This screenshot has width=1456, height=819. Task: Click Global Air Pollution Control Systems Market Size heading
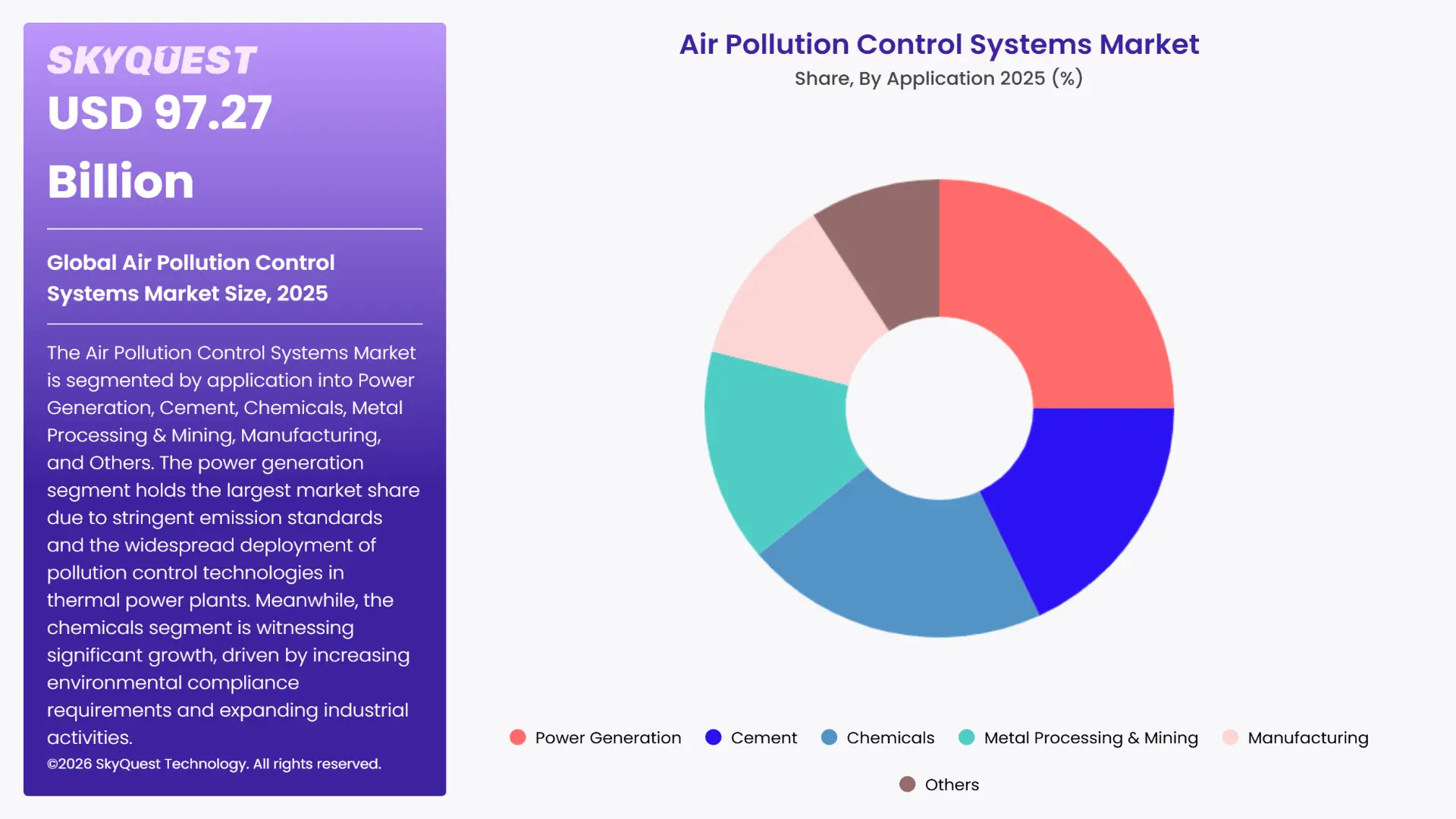(x=190, y=278)
